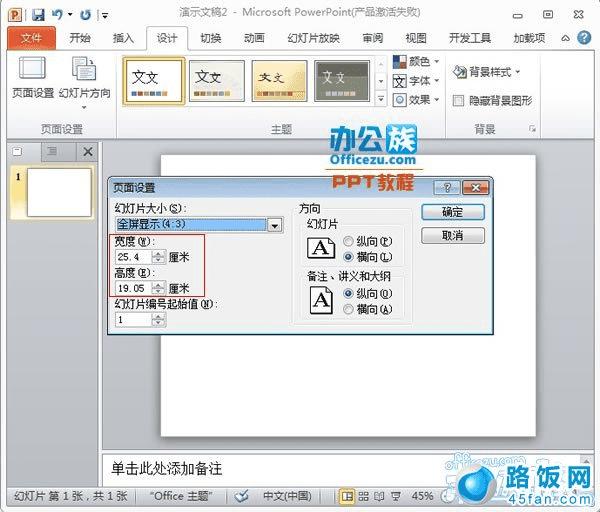This screenshot has width=600, height=512.
Task: Click the 45% zoom level
Action: coord(422,496)
